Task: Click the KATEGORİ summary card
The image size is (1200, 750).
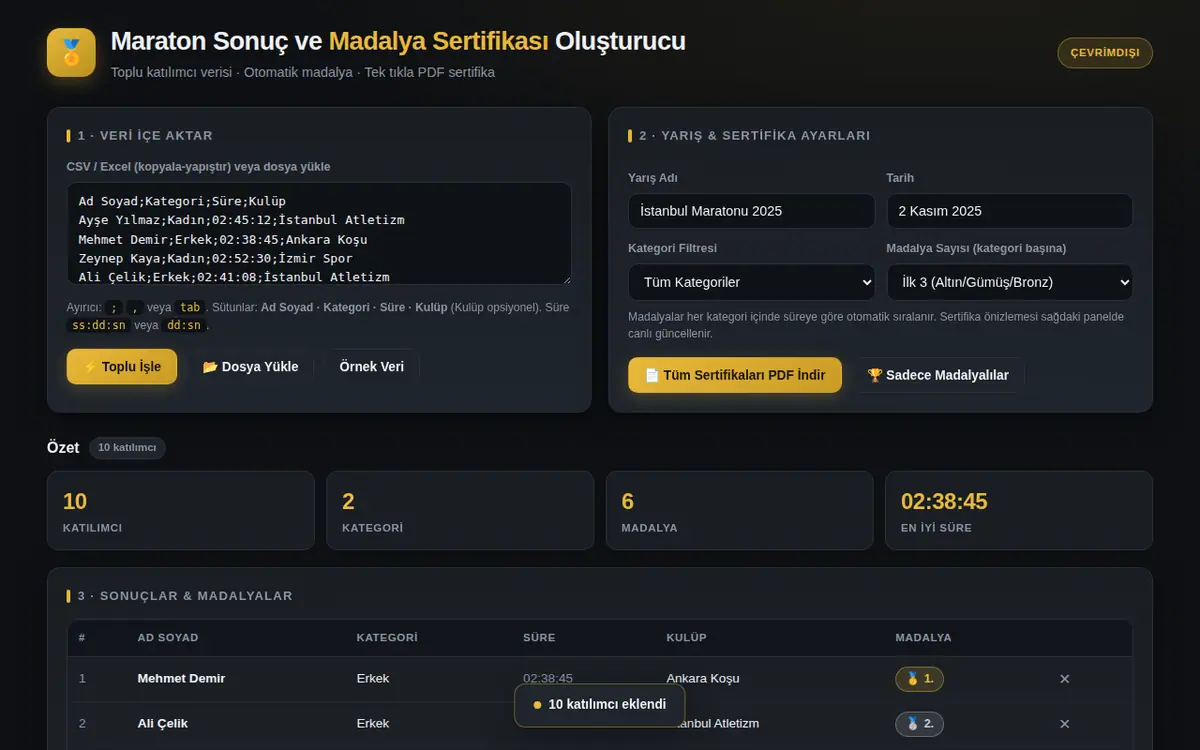Action: click(x=460, y=511)
